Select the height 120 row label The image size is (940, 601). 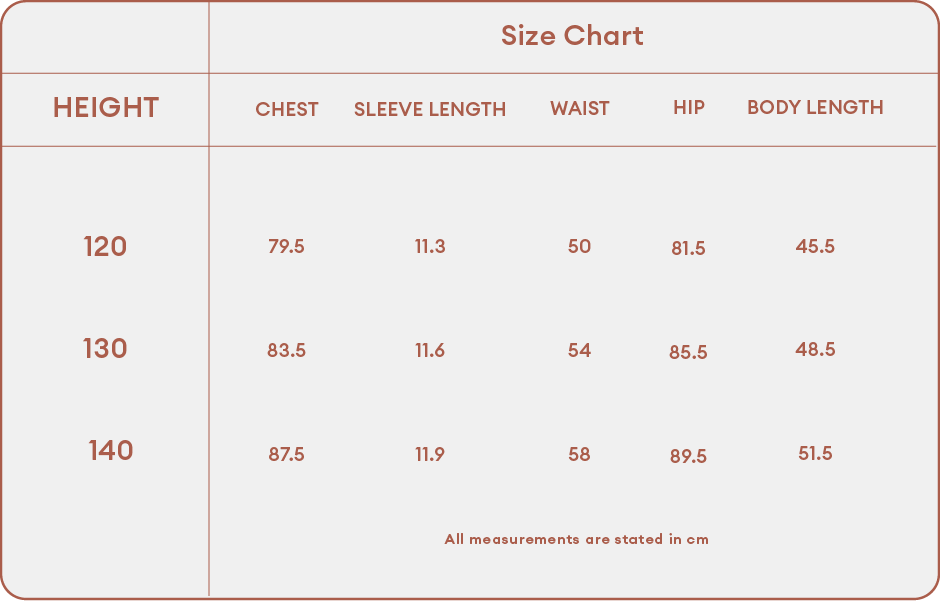(x=105, y=246)
